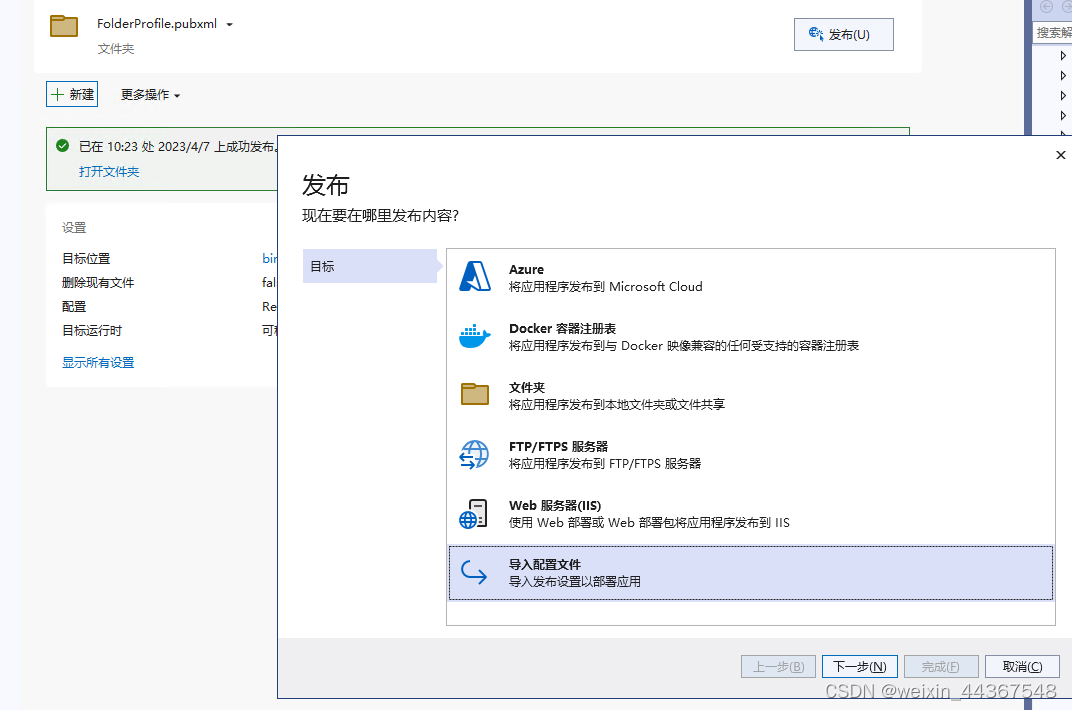Select Docker 容器注册表 target
1072x710 pixels.
click(x=751, y=337)
